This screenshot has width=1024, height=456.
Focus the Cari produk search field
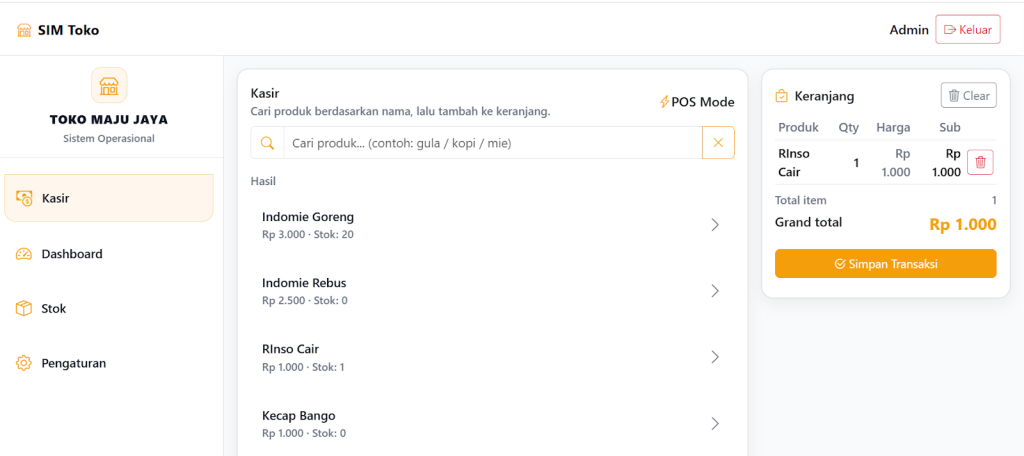(492, 143)
